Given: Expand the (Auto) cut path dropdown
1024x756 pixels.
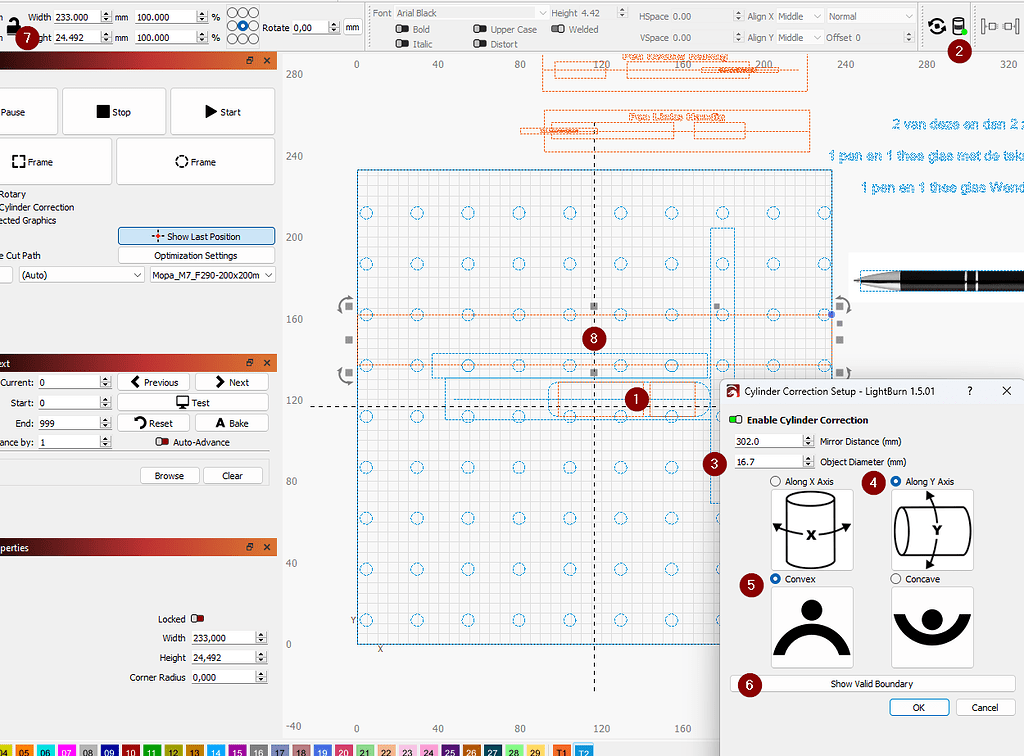Looking at the screenshot, I should (x=80, y=274).
